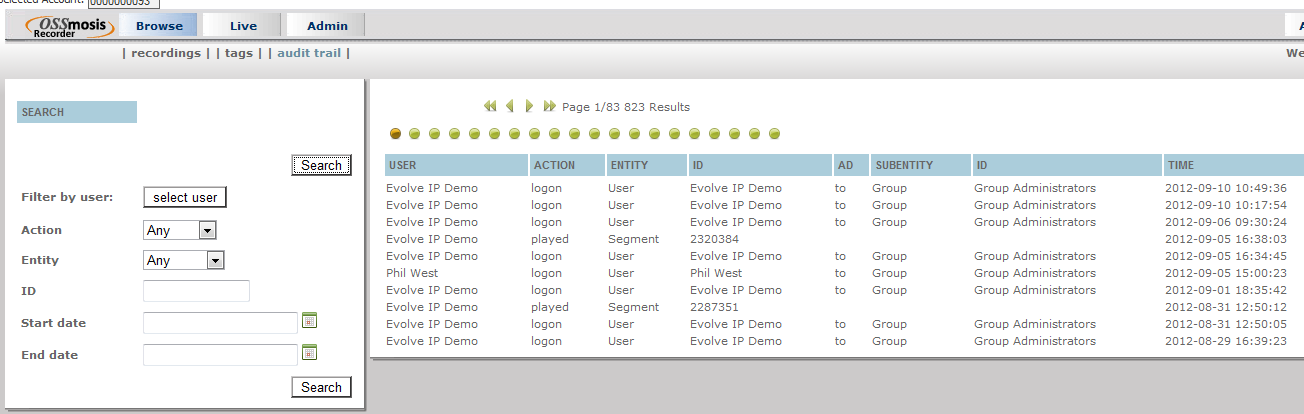Viewport: 1304px width, 414px height.
Task: Select the orange first page dot
Action: point(395,133)
